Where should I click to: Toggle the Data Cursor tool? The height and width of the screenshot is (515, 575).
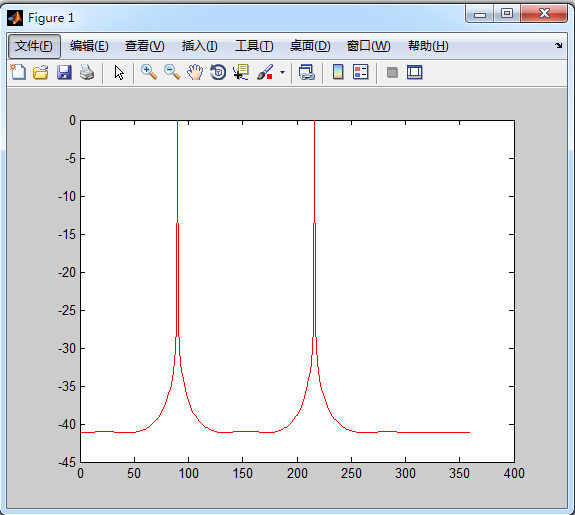[x=241, y=72]
